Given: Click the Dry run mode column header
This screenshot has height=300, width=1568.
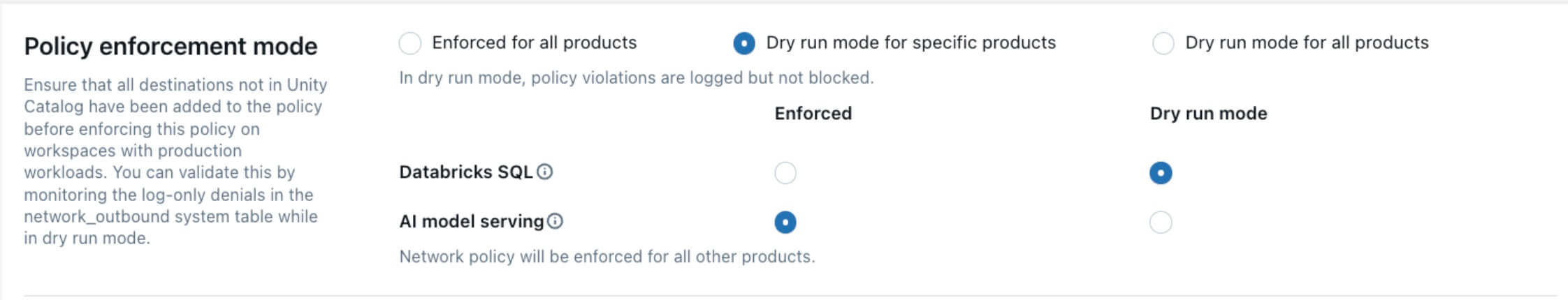Looking at the screenshot, I should (1208, 114).
